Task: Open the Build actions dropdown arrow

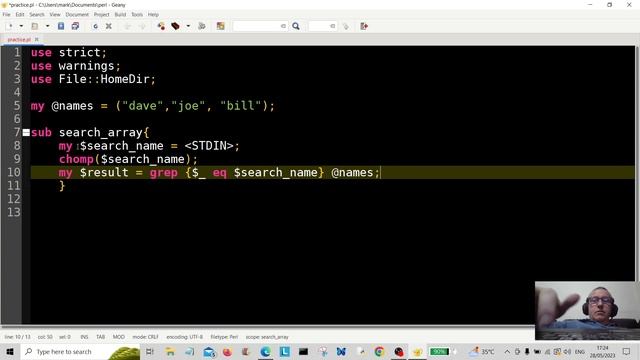Action: point(188,26)
